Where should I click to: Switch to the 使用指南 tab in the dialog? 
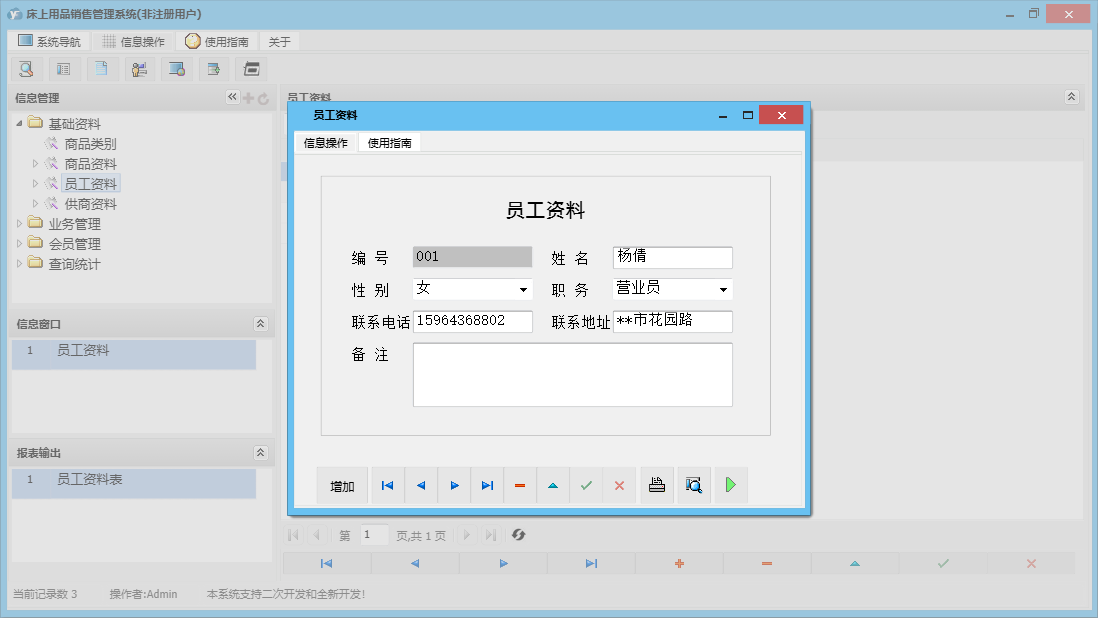390,142
